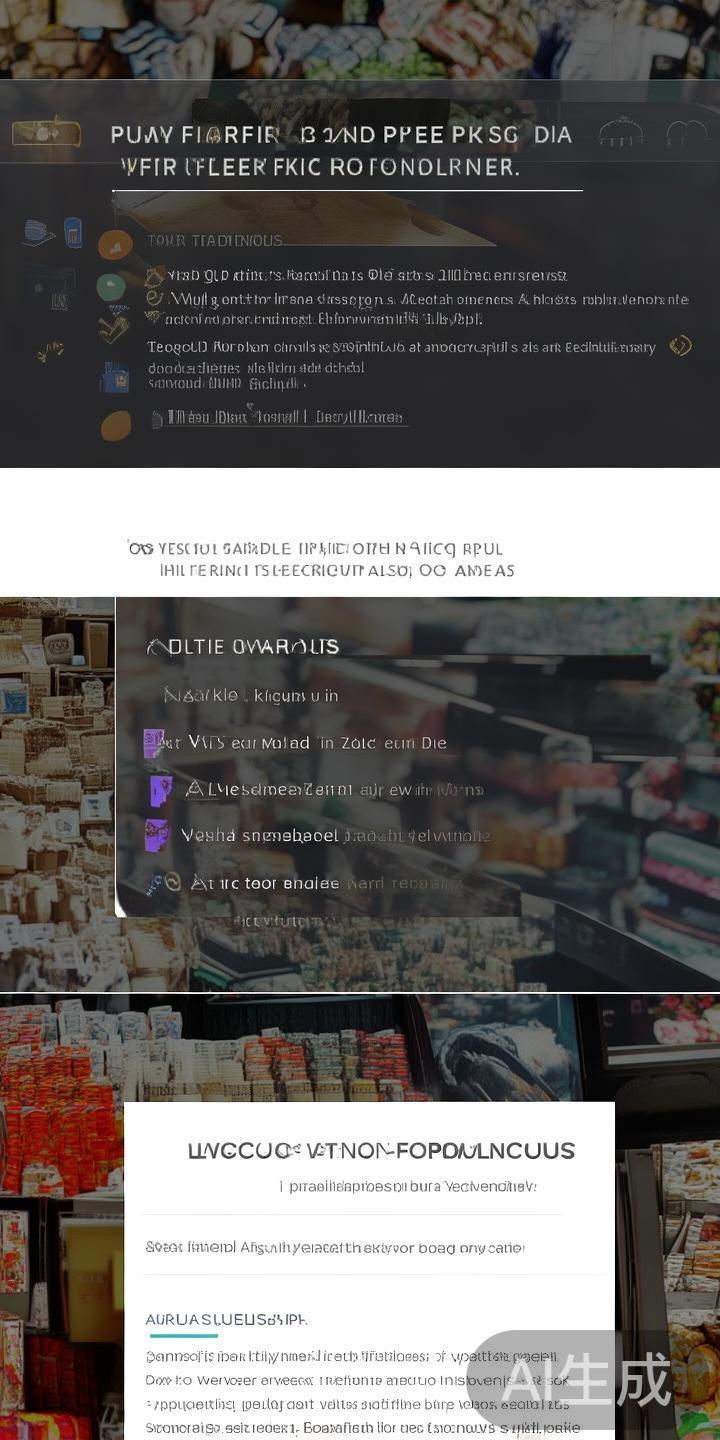The image size is (720, 1440).
Task: Select the OLTIE OWAROLTS panel heading
Action: (x=243, y=647)
